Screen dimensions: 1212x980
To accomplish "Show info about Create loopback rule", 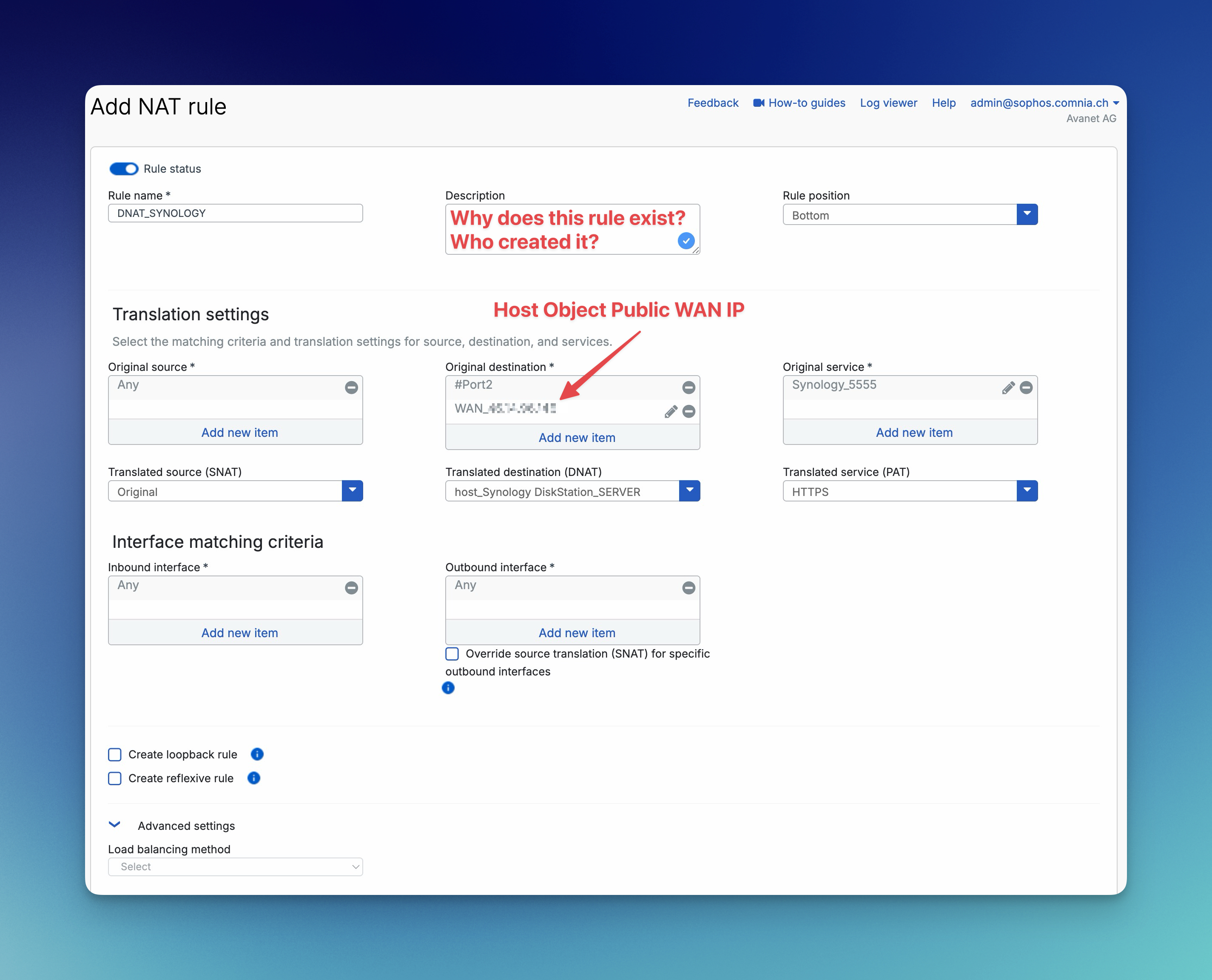I will (257, 754).
